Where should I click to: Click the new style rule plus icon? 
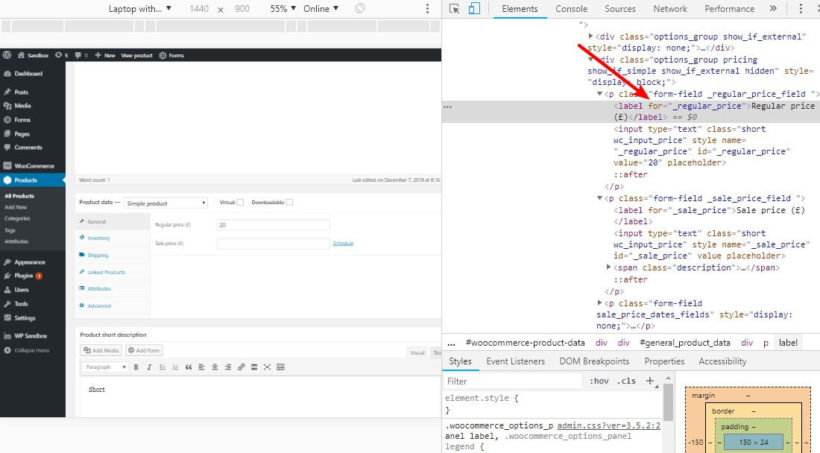650,381
